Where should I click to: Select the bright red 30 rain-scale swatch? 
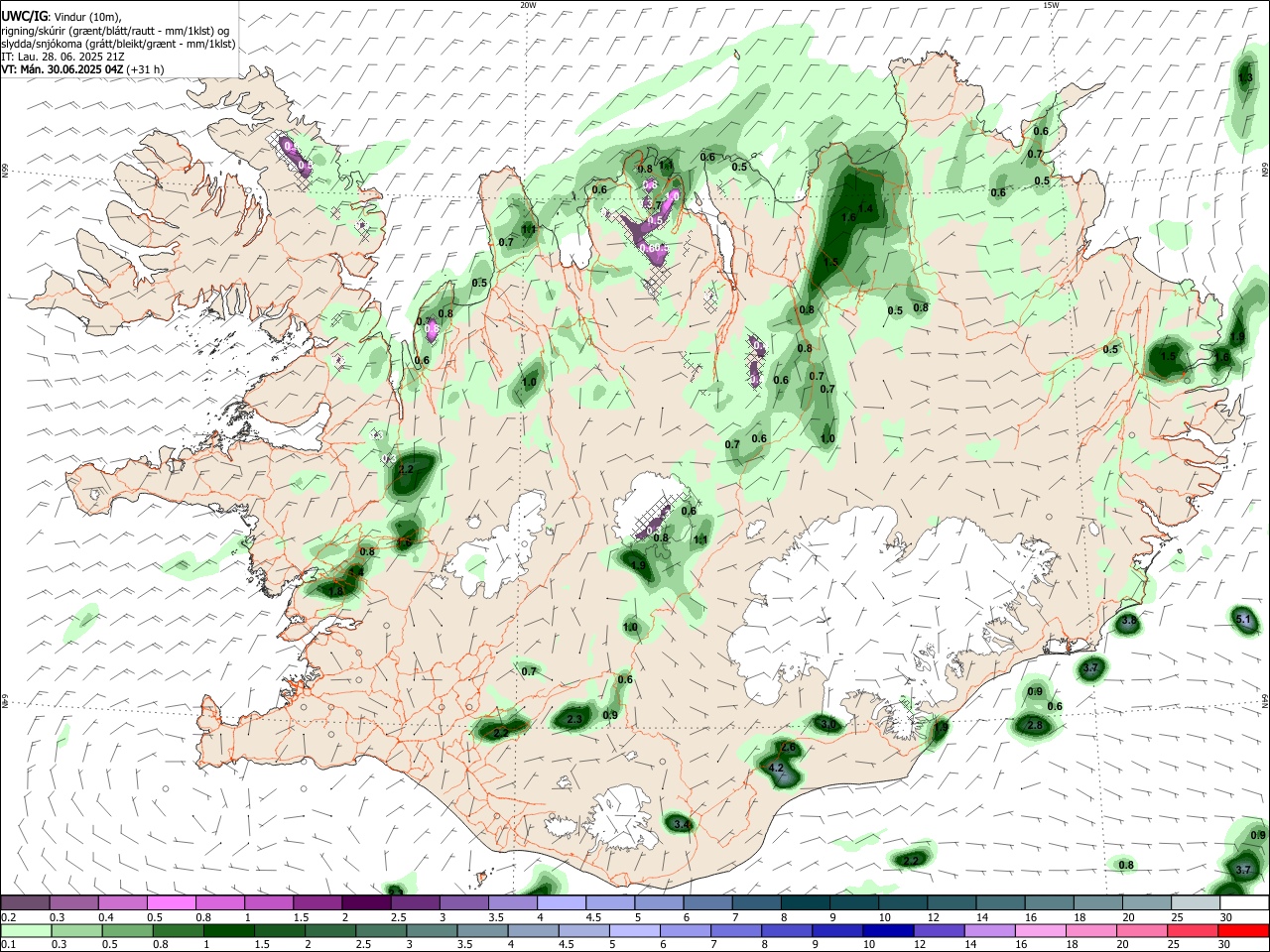click(1243, 930)
